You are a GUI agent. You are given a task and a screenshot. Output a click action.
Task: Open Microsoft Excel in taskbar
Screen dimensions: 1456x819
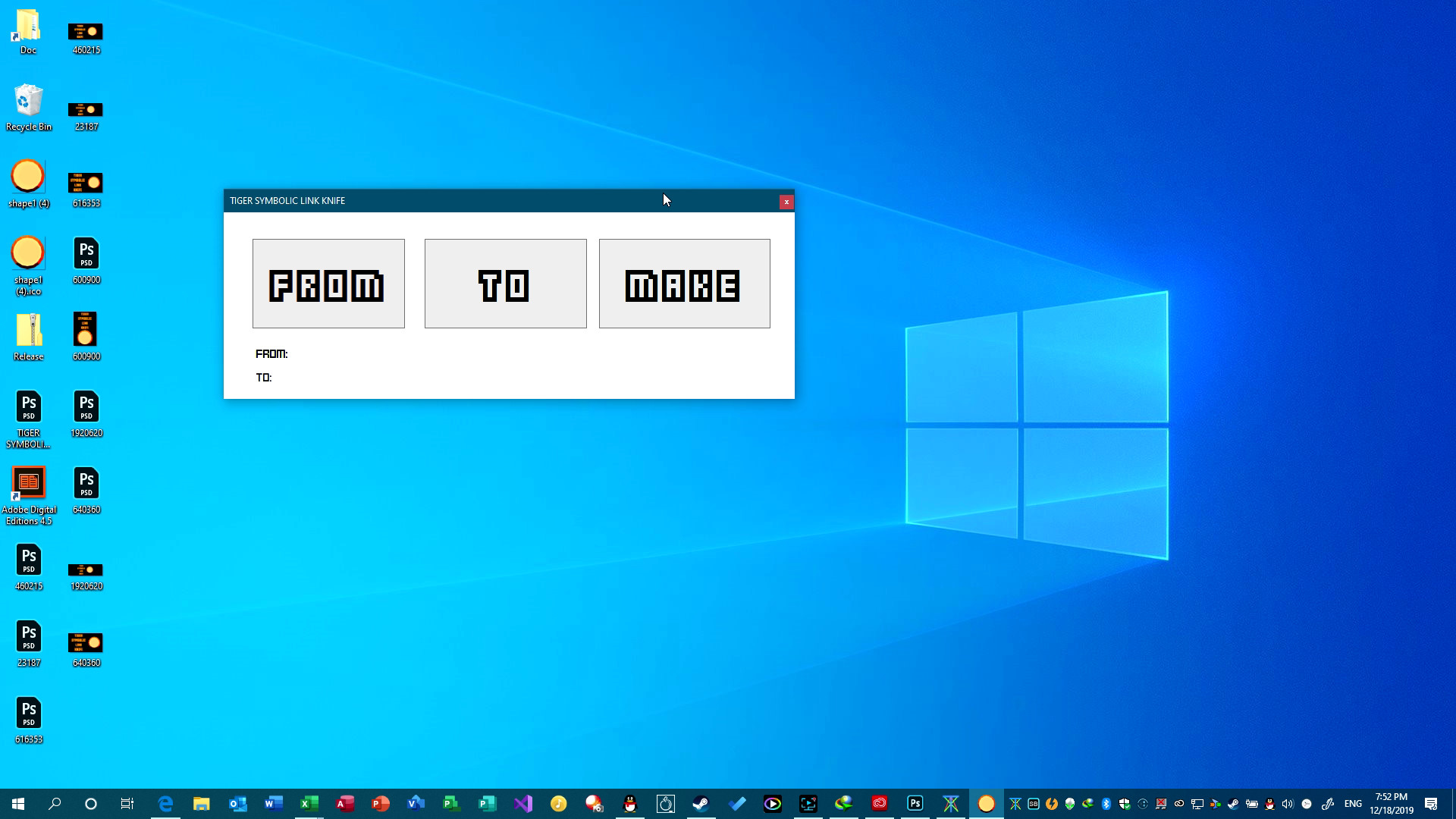coord(309,803)
